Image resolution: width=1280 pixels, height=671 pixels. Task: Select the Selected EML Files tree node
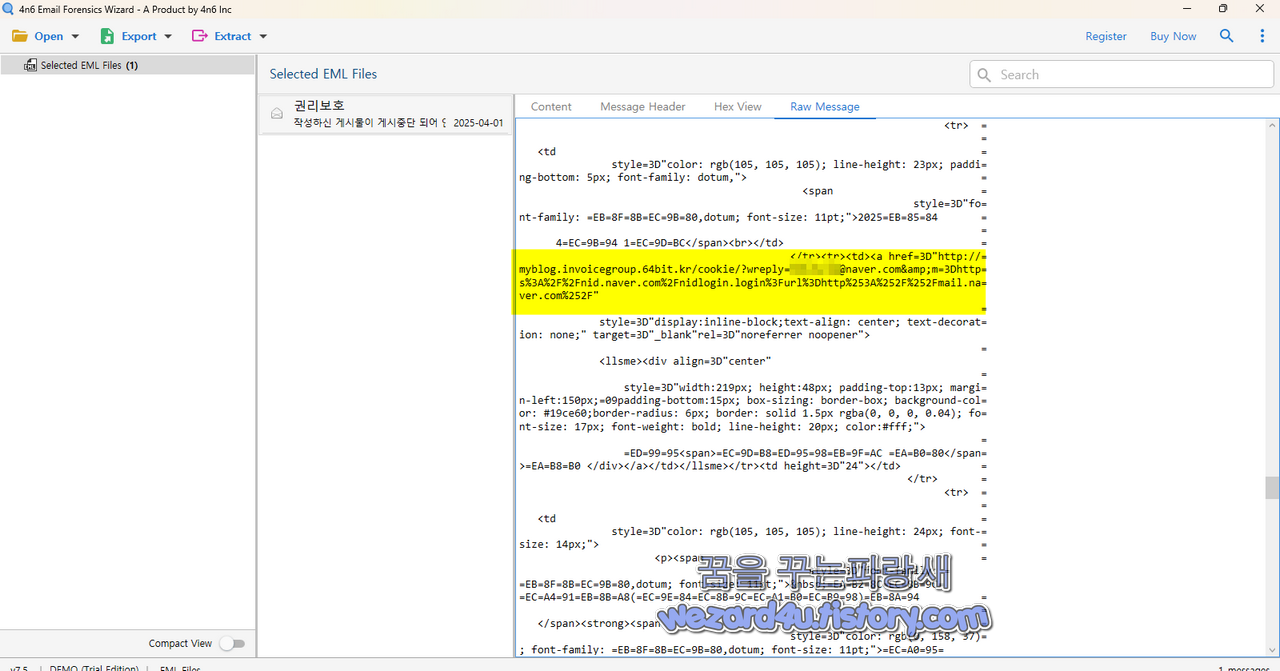(128, 65)
